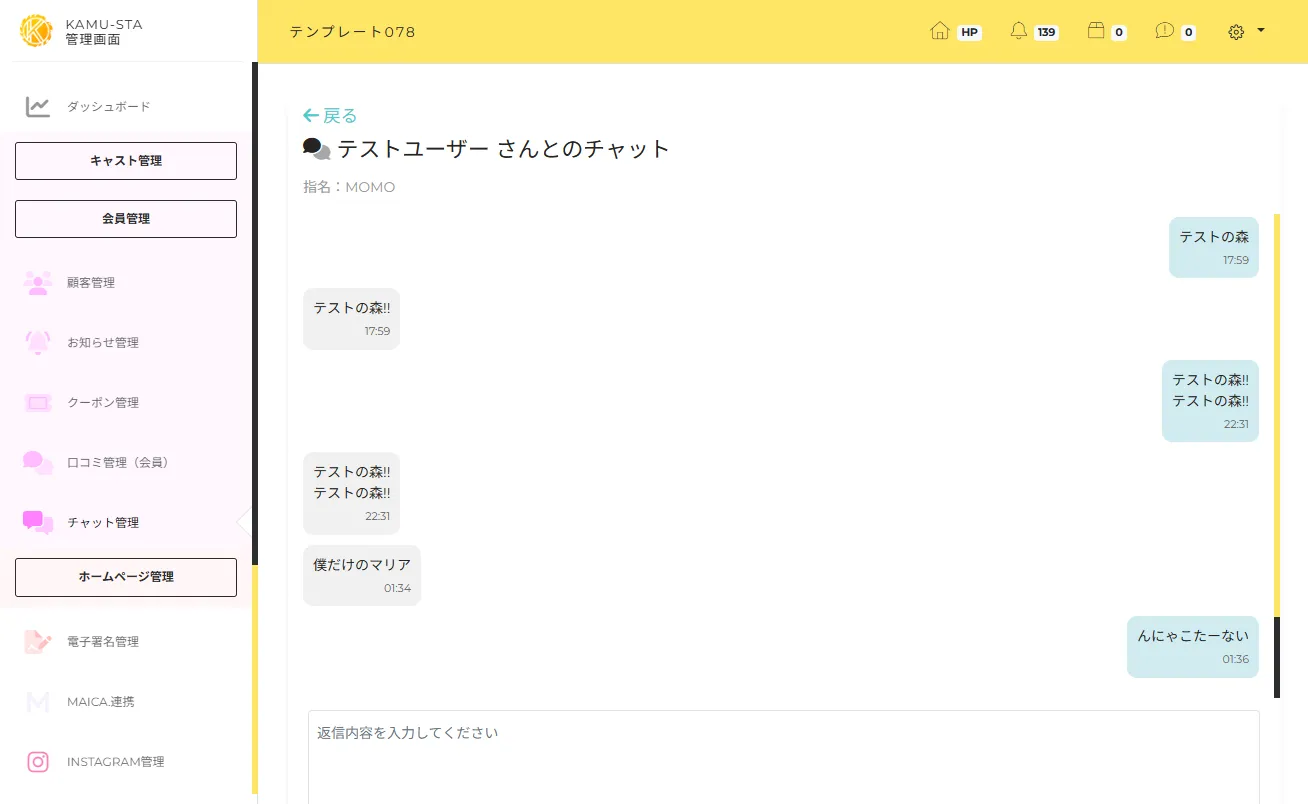Click the 戻る back link
This screenshot has height=804, width=1308.
330,116
